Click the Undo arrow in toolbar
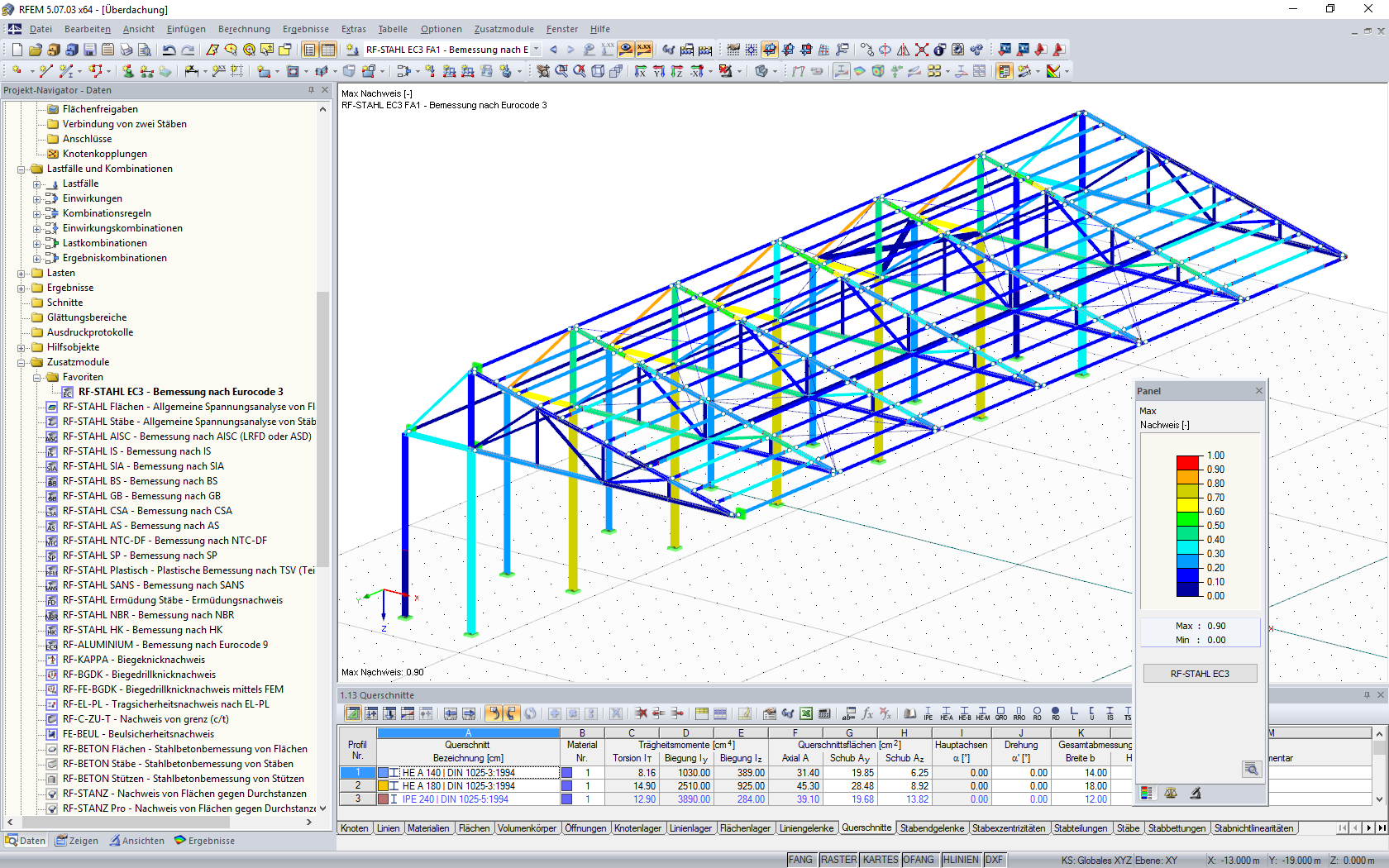 (x=169, y=50)
